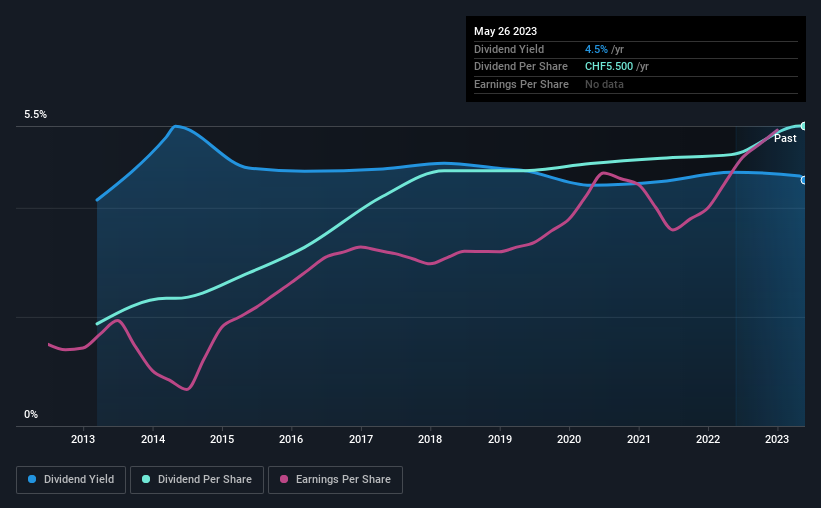
Task: Click the 0% y-axis label
Action: (x=31, y=415)
